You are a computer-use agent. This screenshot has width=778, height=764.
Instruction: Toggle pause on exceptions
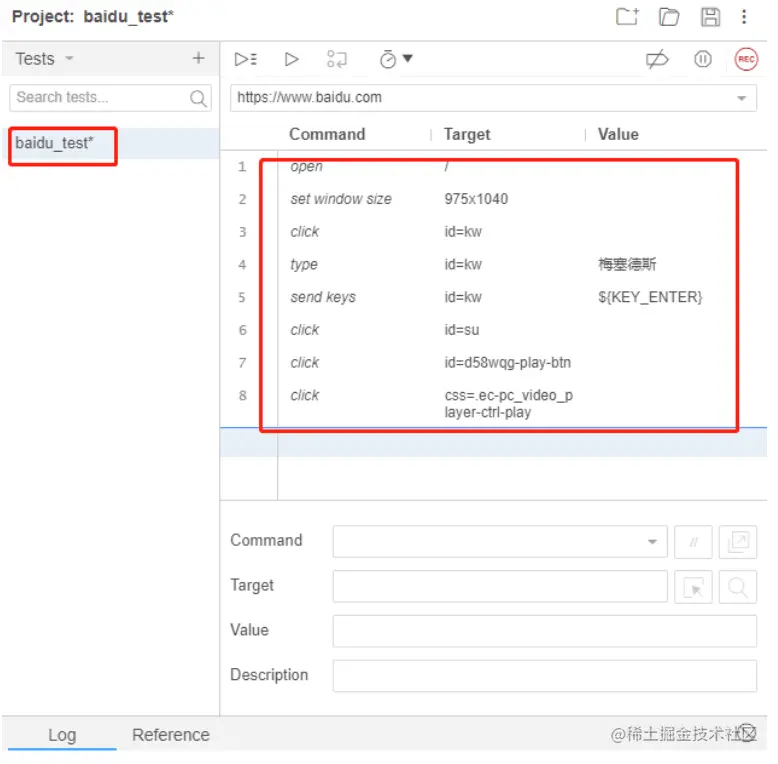[703, 59]
